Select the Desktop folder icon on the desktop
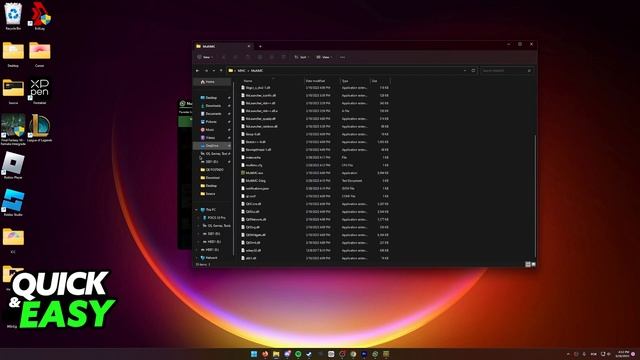This screenshot has width=640, height=360. (13, 54)
